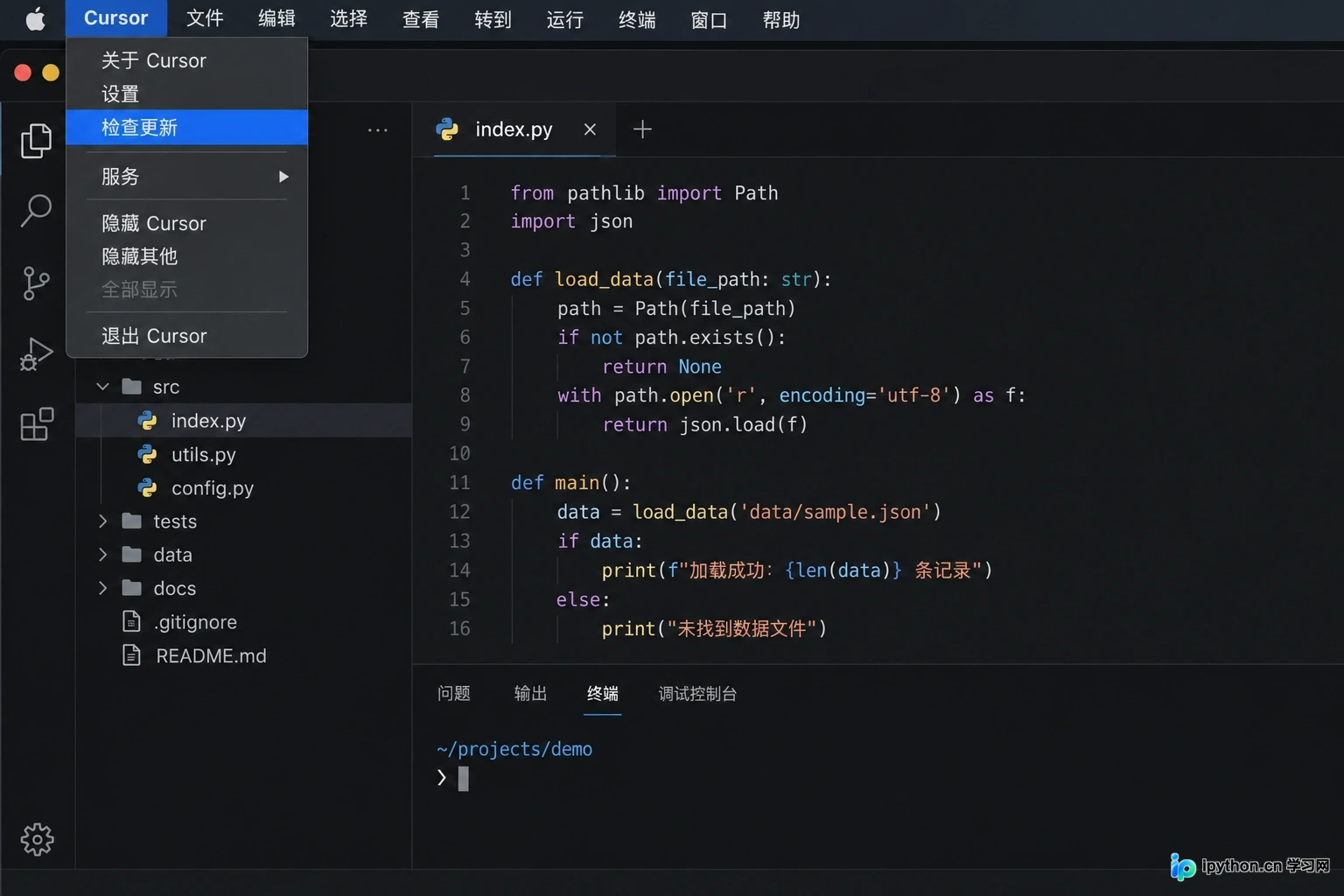Click the src folder icon
The height and width of the screenshot is (896, 1344).
click(132, 386)
